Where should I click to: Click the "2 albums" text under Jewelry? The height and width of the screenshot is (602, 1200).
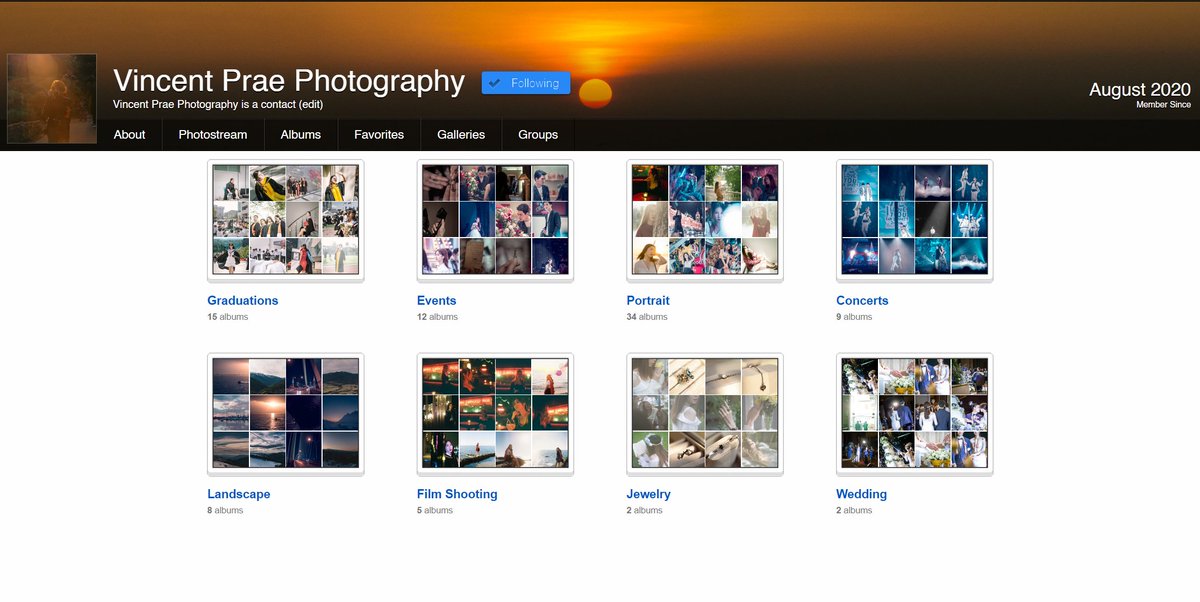(645, 510)
